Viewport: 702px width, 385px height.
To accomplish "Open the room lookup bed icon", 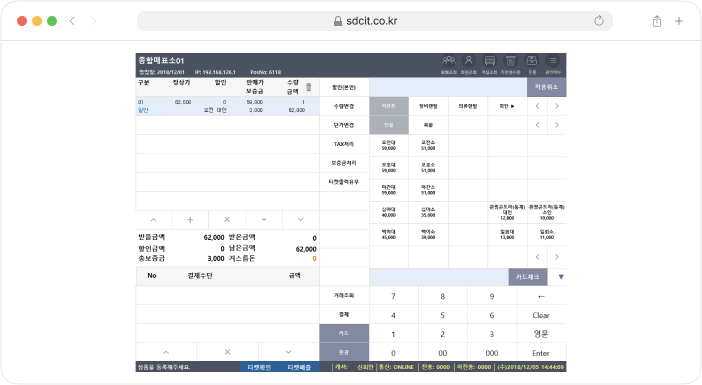I will [x=490, y=60].
